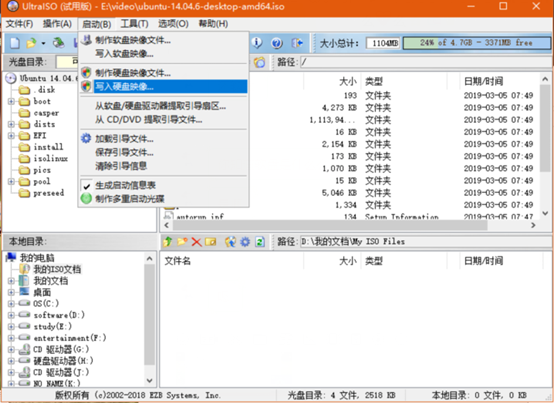Select the isolinux folder in tree
The height and width of the screenshot is (403, 554).
[51, 159]
